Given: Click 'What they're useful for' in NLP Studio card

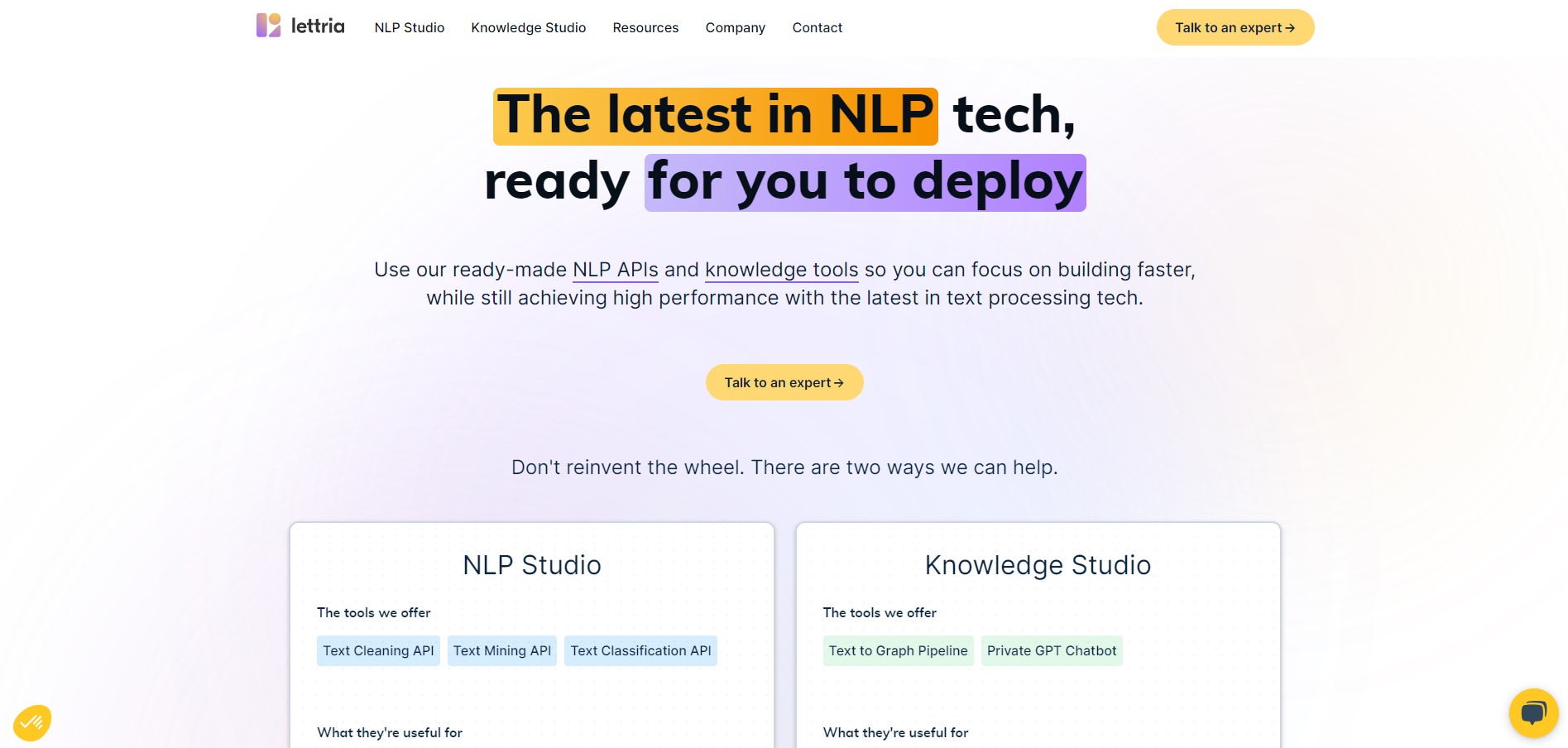Looking at the screenshot, I should (x=390, y=732).
